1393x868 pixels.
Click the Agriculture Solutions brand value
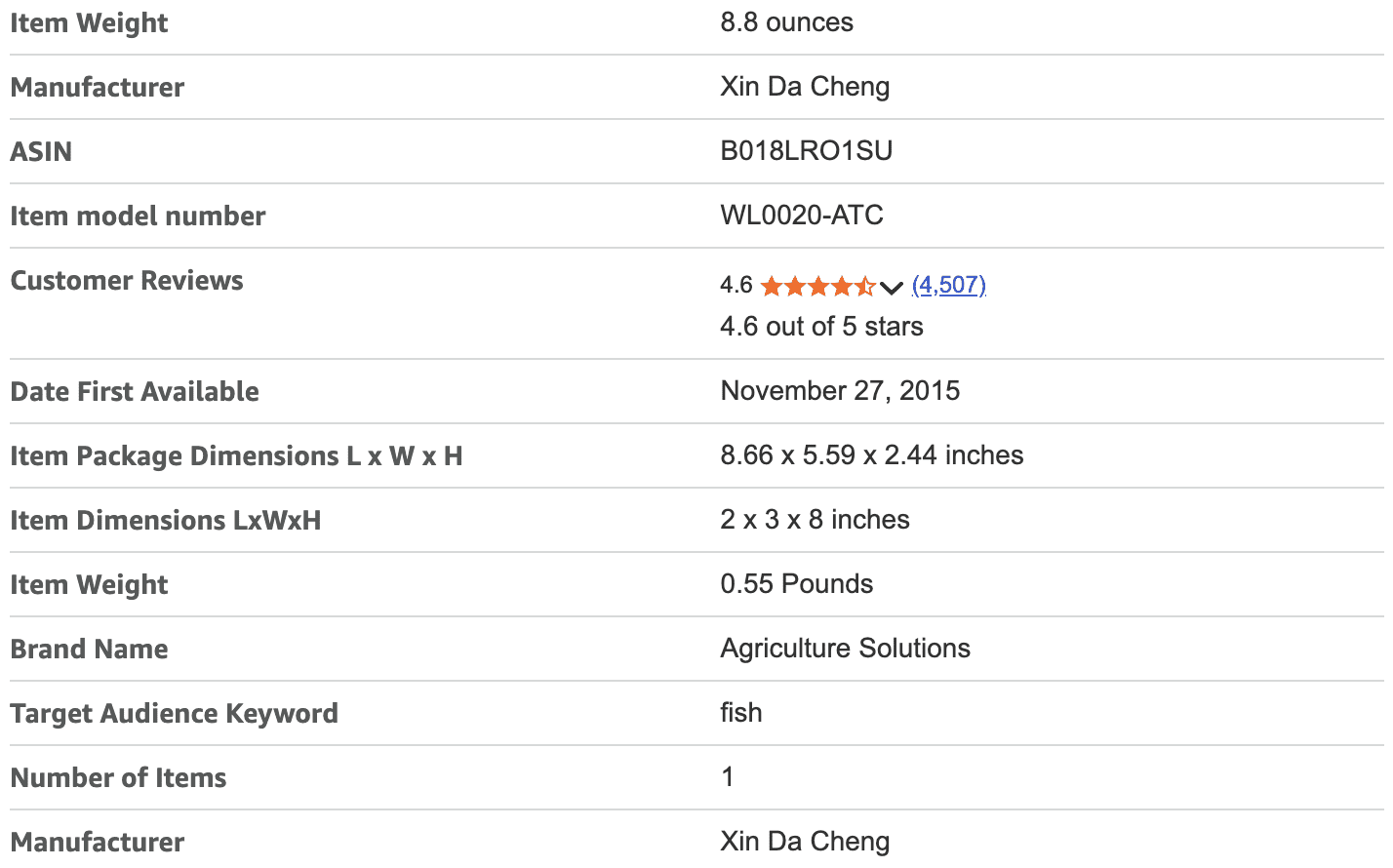[845, 649]
